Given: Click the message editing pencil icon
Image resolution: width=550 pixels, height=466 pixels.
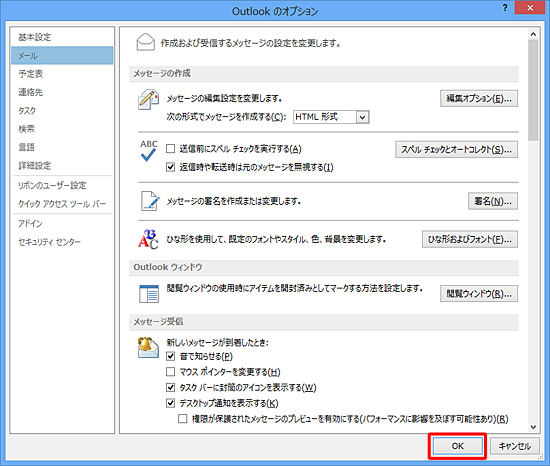Looking at the screenshot, I should tap(148, 100).
